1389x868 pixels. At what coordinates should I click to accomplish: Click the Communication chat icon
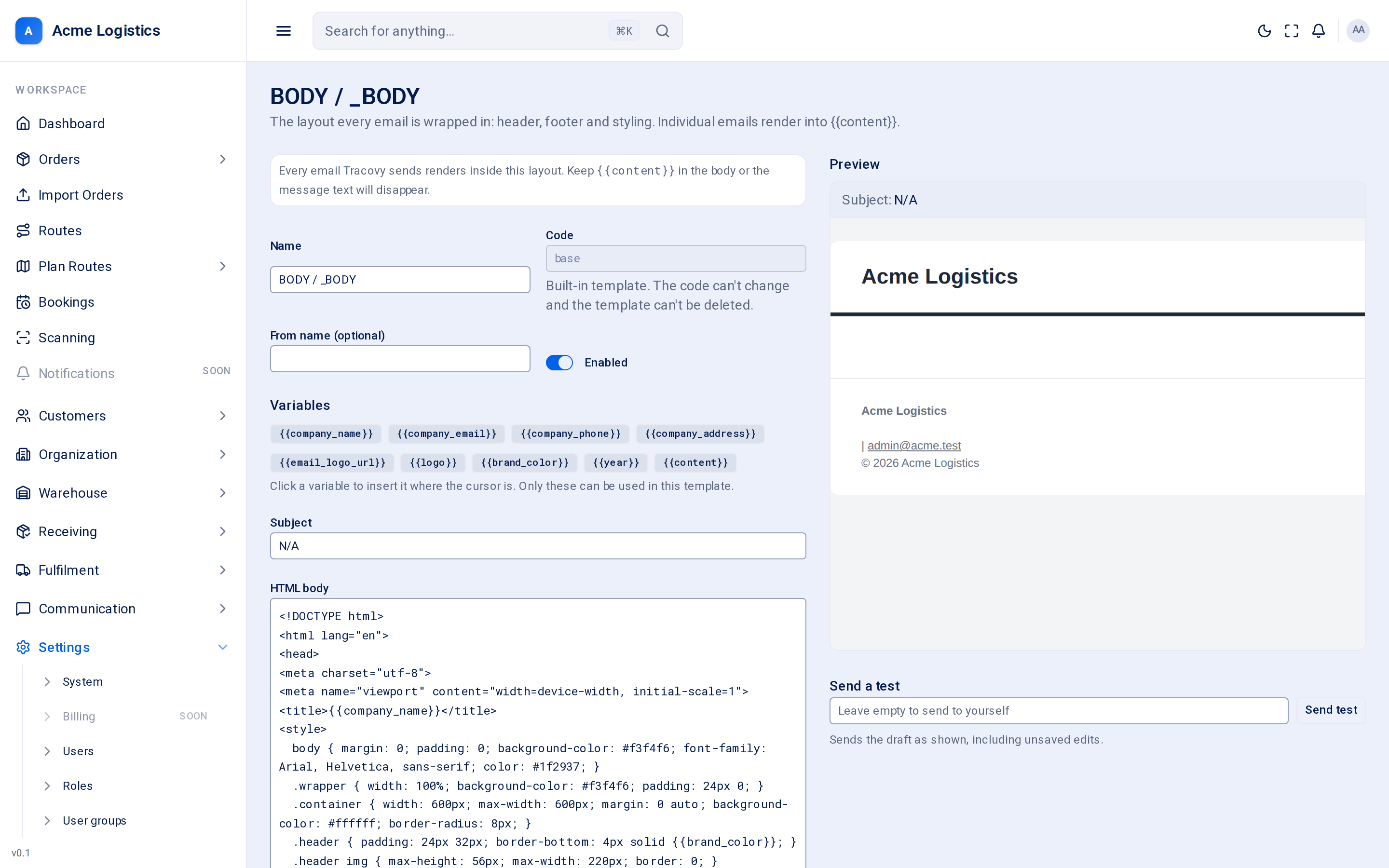[x=23, y=609]
